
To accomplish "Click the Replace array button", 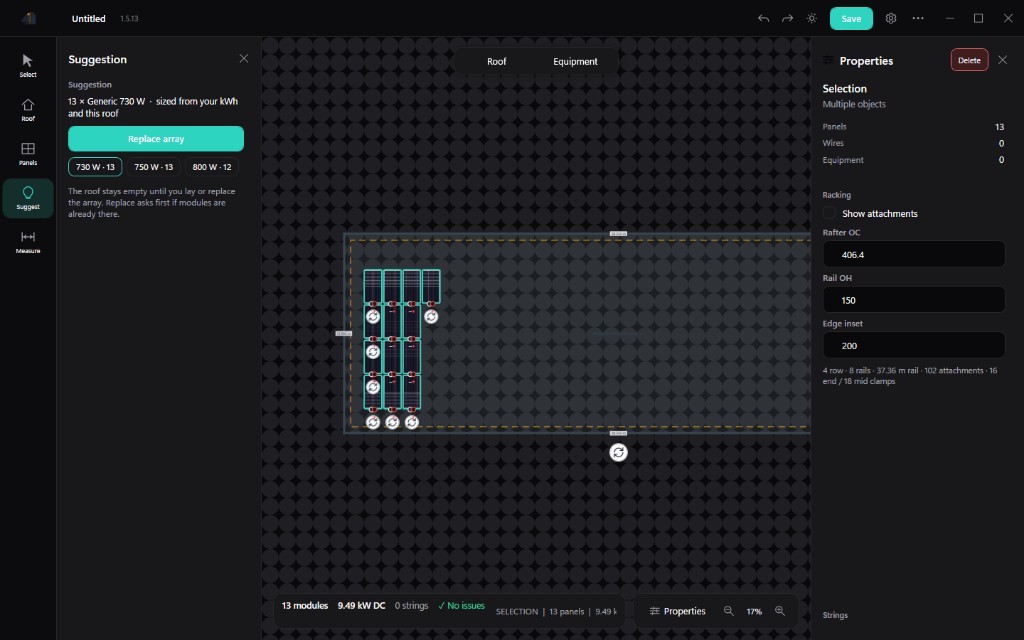I will pyautogui.click(x=156, y=138).
